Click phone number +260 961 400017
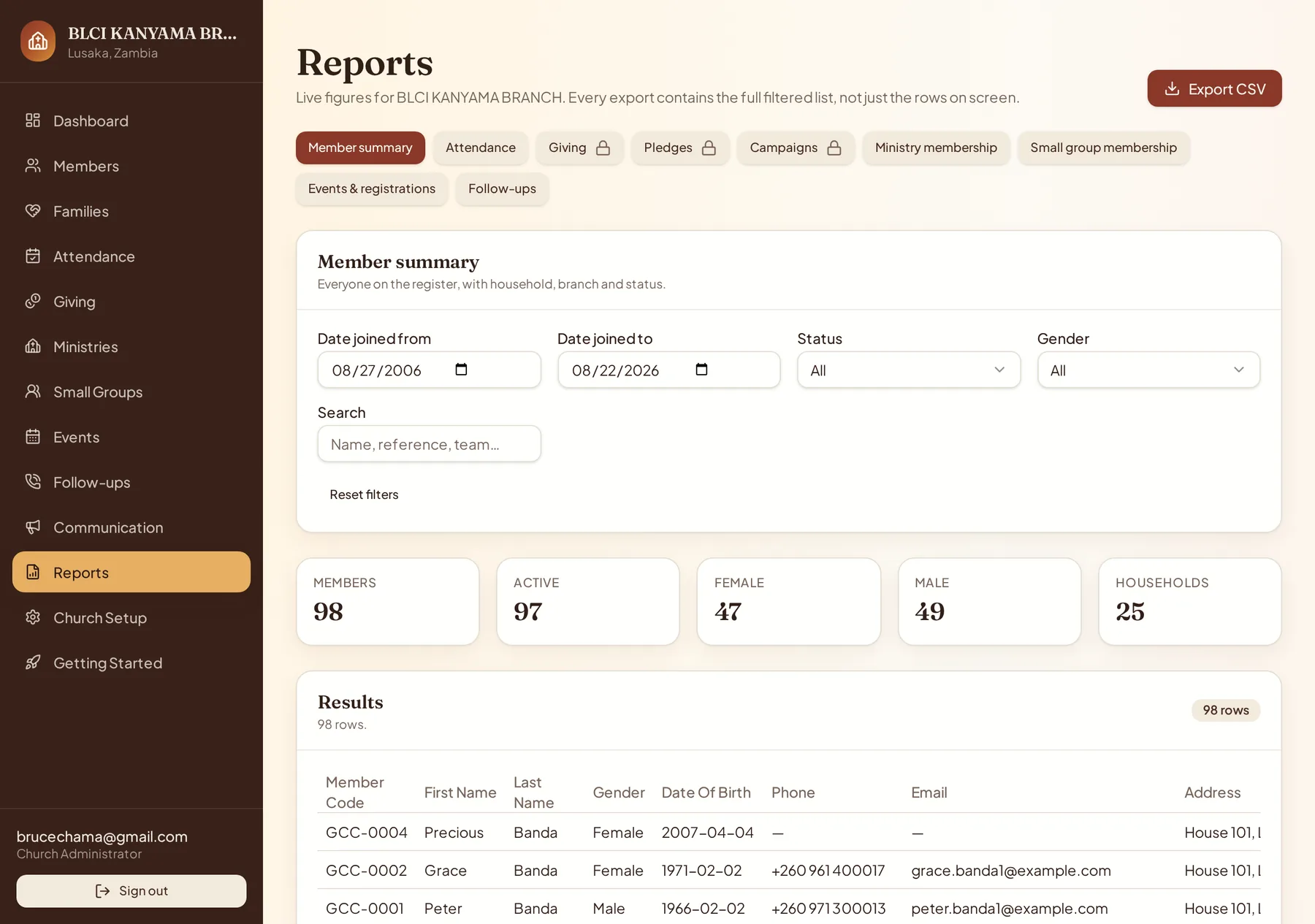Image resolution: width=1315 pixels, height=924 pixels. point(828,871)
